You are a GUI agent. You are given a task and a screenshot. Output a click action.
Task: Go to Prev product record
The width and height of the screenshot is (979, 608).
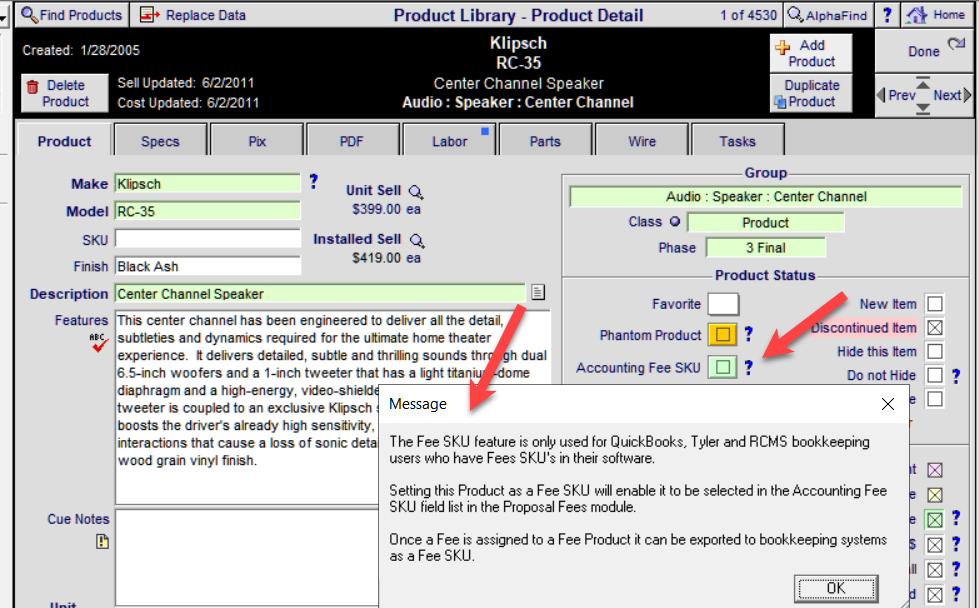point(896,95)
